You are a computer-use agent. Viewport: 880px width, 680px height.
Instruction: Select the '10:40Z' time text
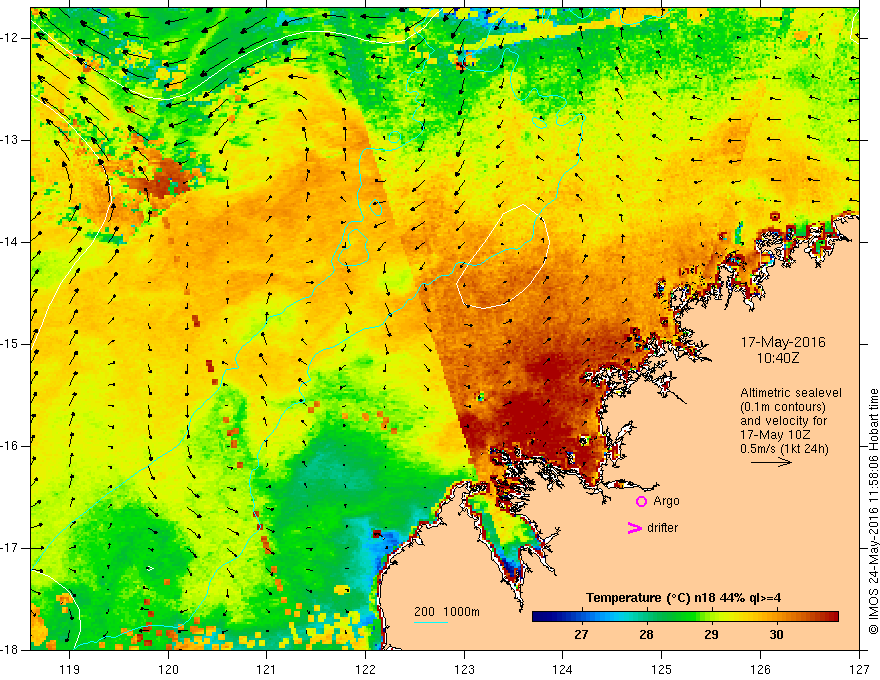click(x=778, y=358)
